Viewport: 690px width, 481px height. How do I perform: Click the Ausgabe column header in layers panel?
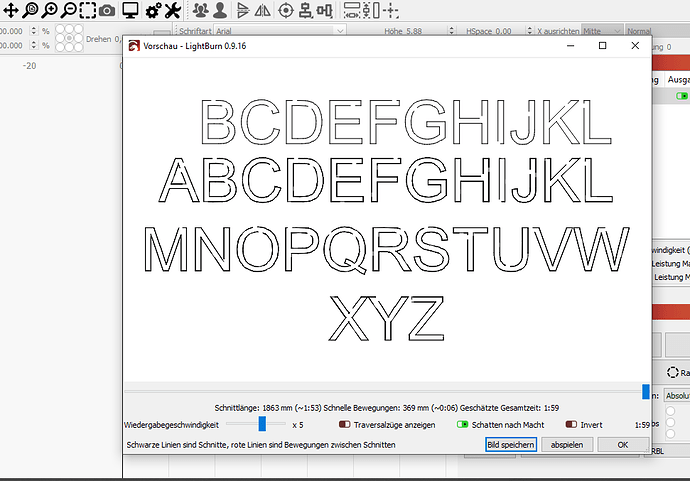pos(679,80)
